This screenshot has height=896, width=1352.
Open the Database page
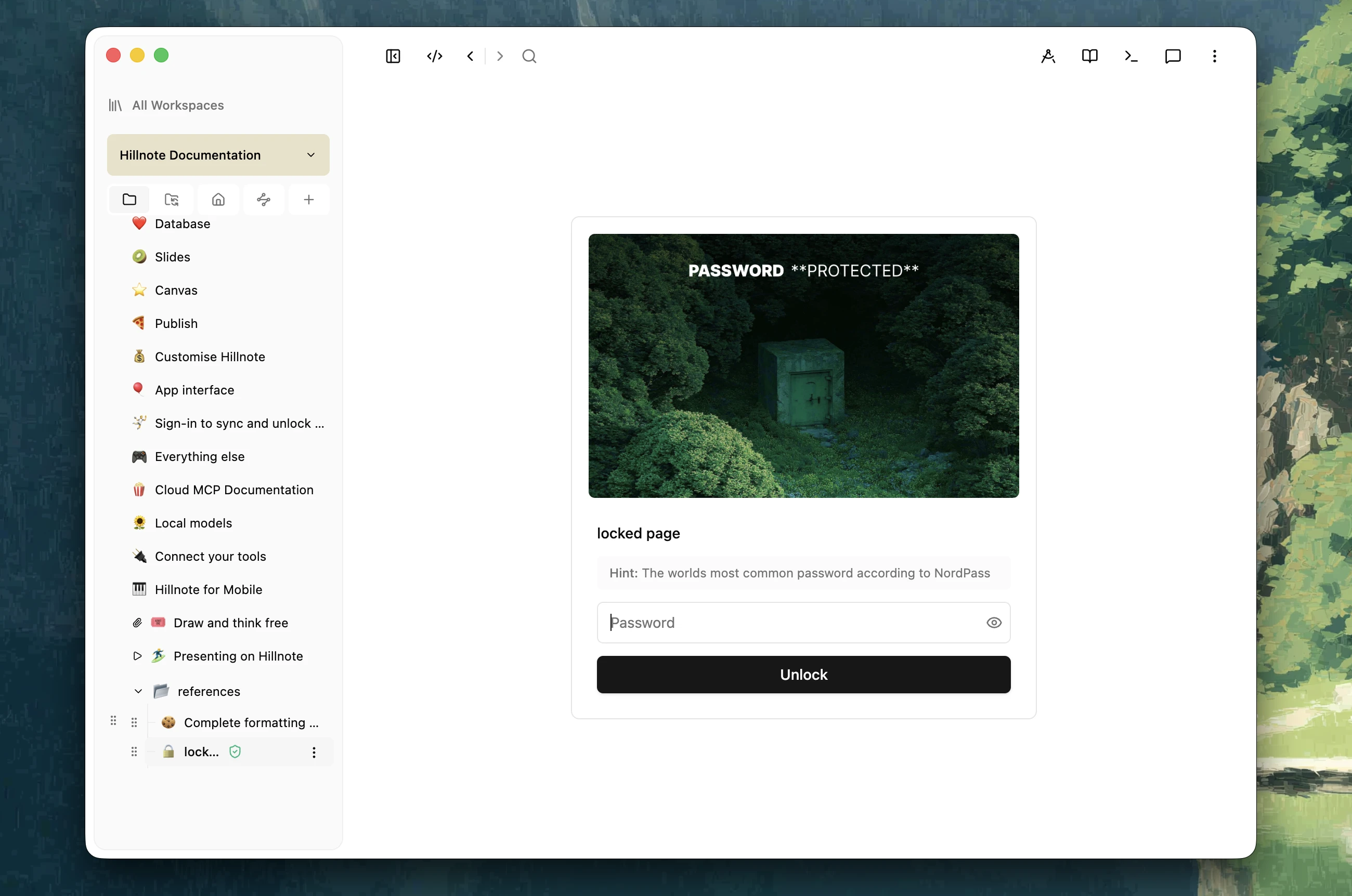[x=183, y=223]
